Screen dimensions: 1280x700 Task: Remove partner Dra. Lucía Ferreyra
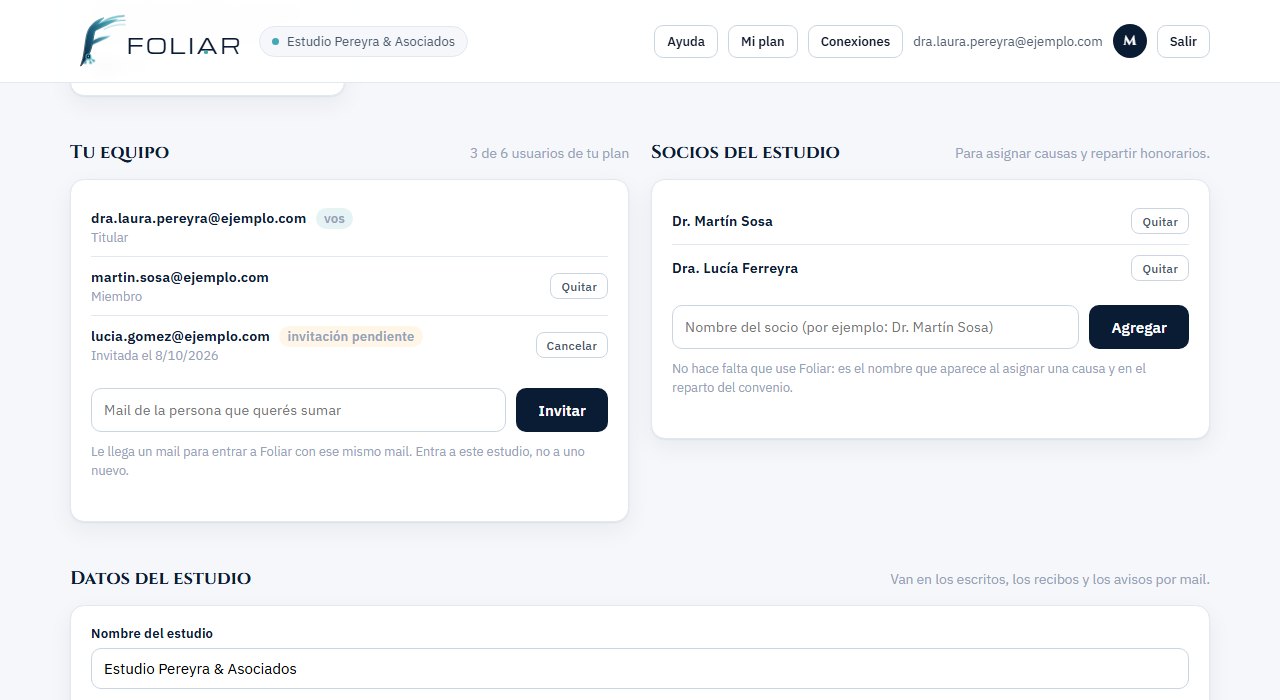(1160, 268)
